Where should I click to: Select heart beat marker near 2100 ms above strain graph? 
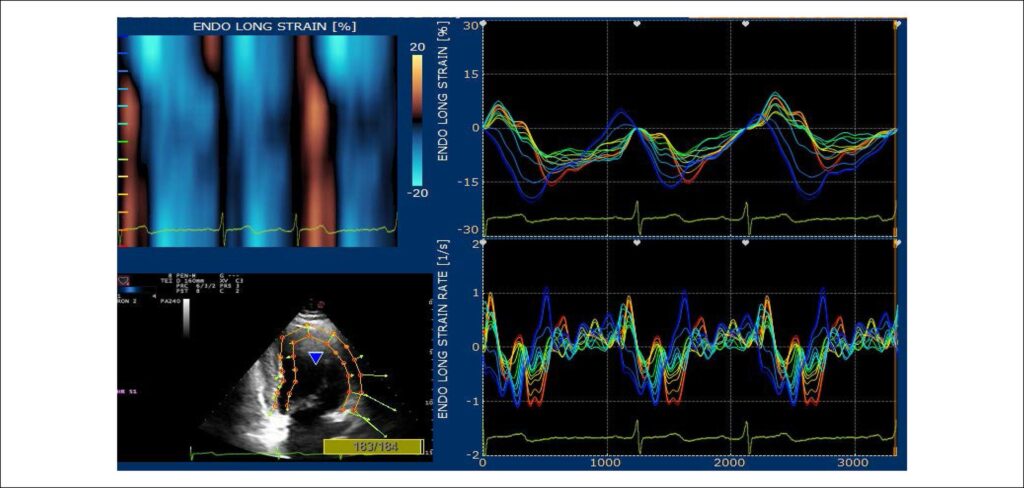(x=745, y=24)
